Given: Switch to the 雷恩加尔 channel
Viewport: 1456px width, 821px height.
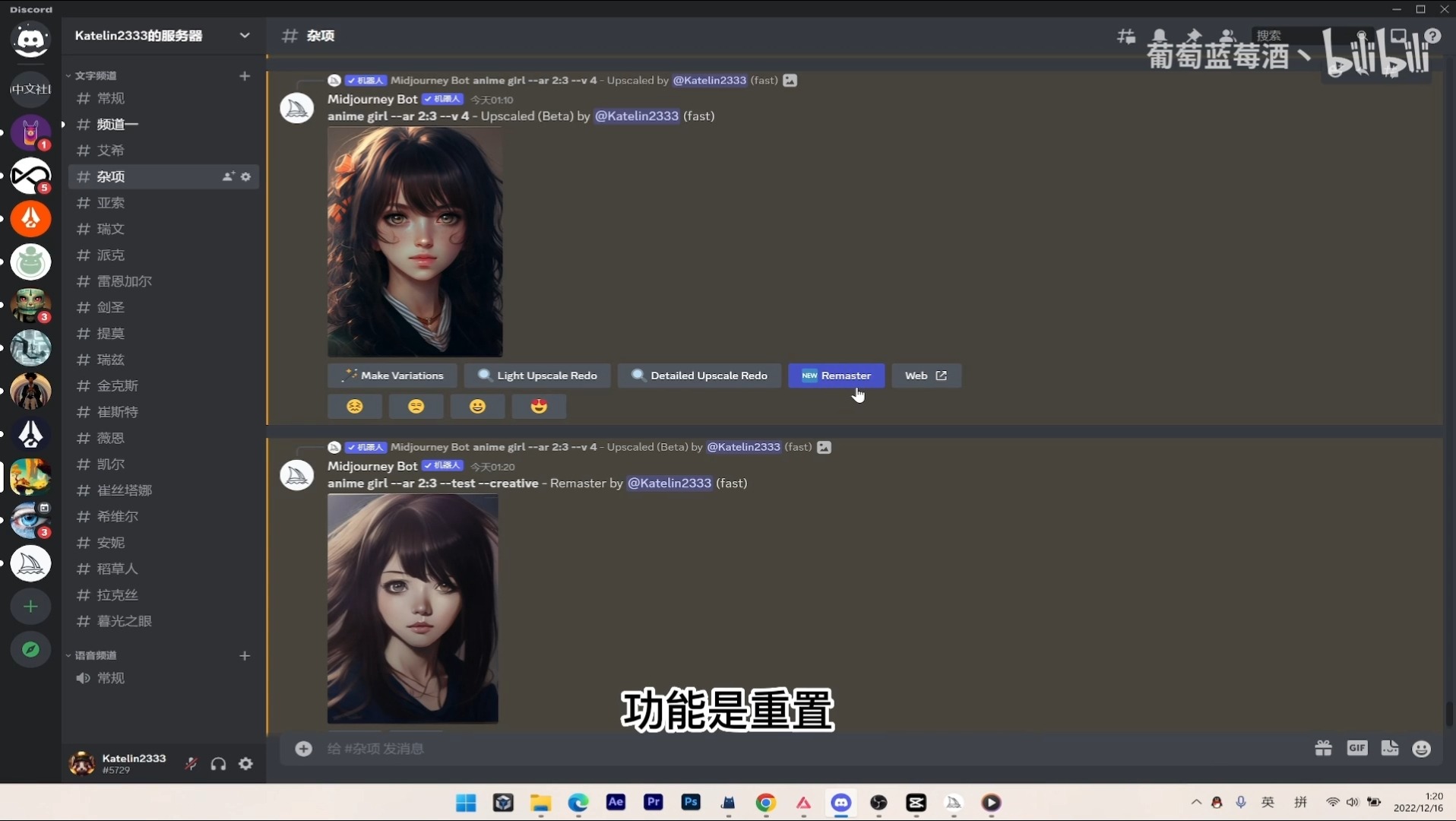Looking at the screenshot, I should point(125,281).
